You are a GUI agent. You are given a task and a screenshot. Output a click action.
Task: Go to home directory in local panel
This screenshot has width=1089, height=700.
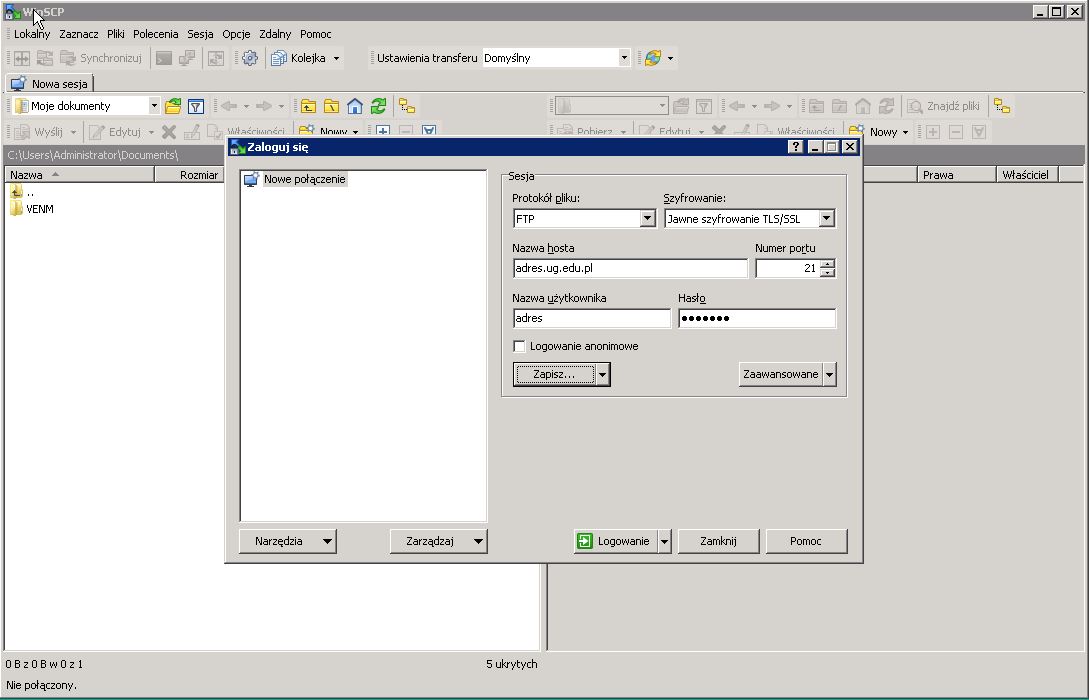pos(355,106)
